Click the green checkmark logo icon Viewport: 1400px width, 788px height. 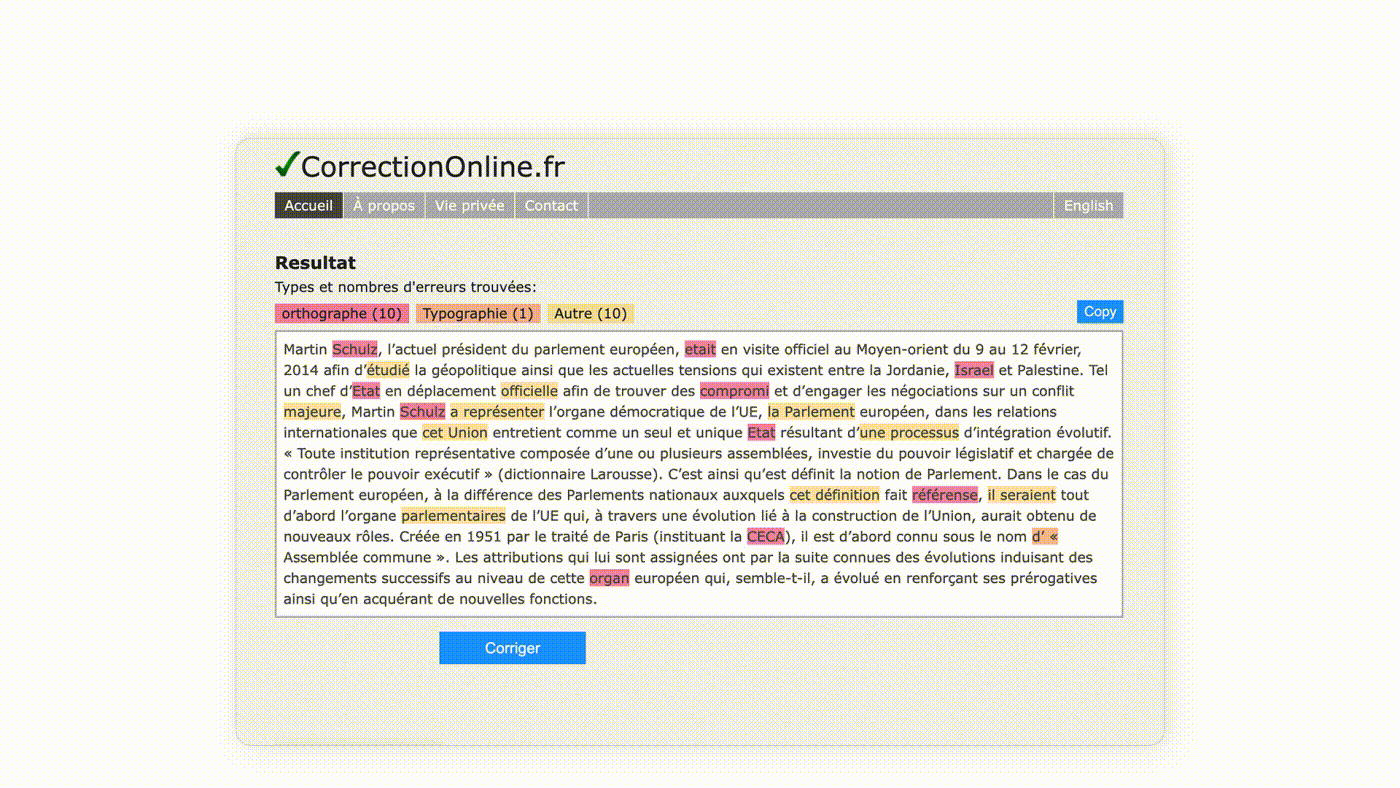coord(285,165)
